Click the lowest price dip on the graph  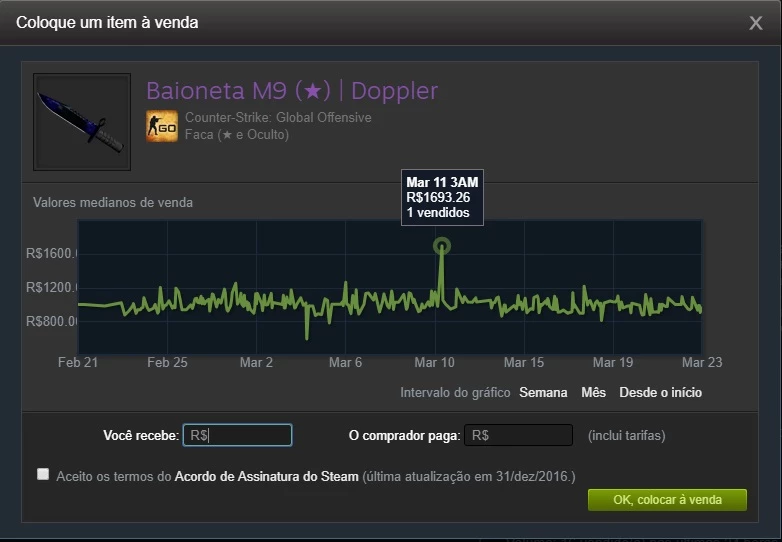[x=307, y=337]
